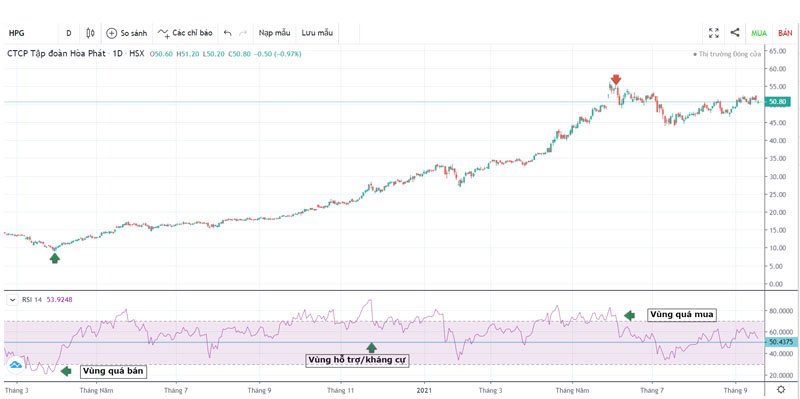Click the blue cloud logo icon
Image resolution: width=800 pixels, height=399 pixels.
click(15, 365)
